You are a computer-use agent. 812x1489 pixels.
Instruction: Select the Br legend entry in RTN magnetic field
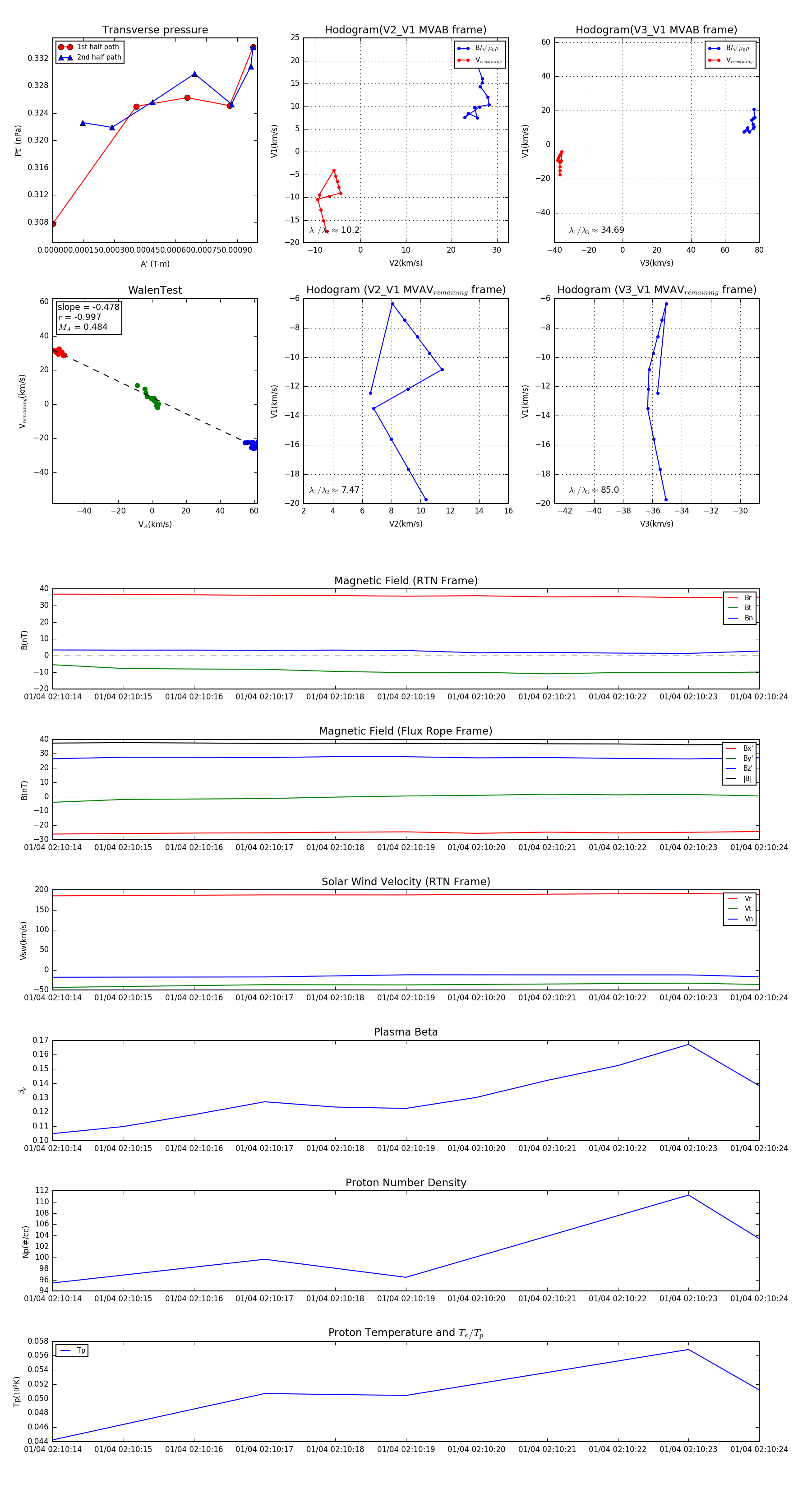point(740,598)
